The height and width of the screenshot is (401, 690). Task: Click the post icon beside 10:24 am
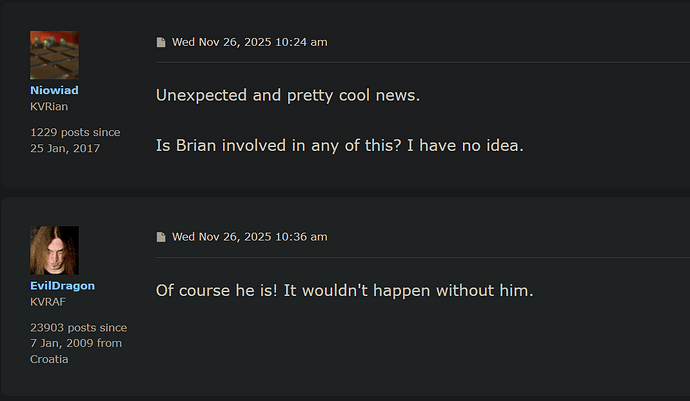pyautogui.click(x=161, y=42)
